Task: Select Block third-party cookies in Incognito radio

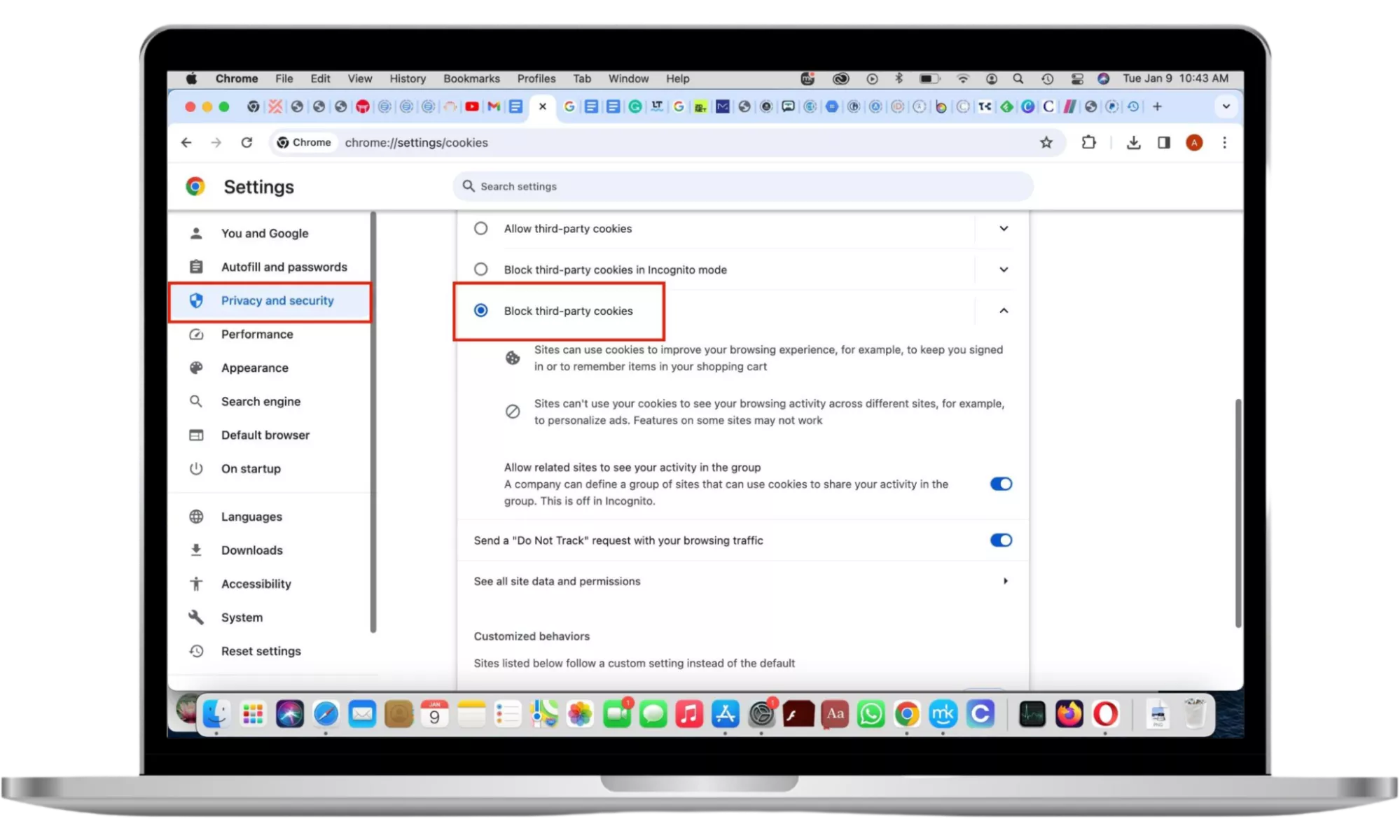Action: tap(480, 269)
